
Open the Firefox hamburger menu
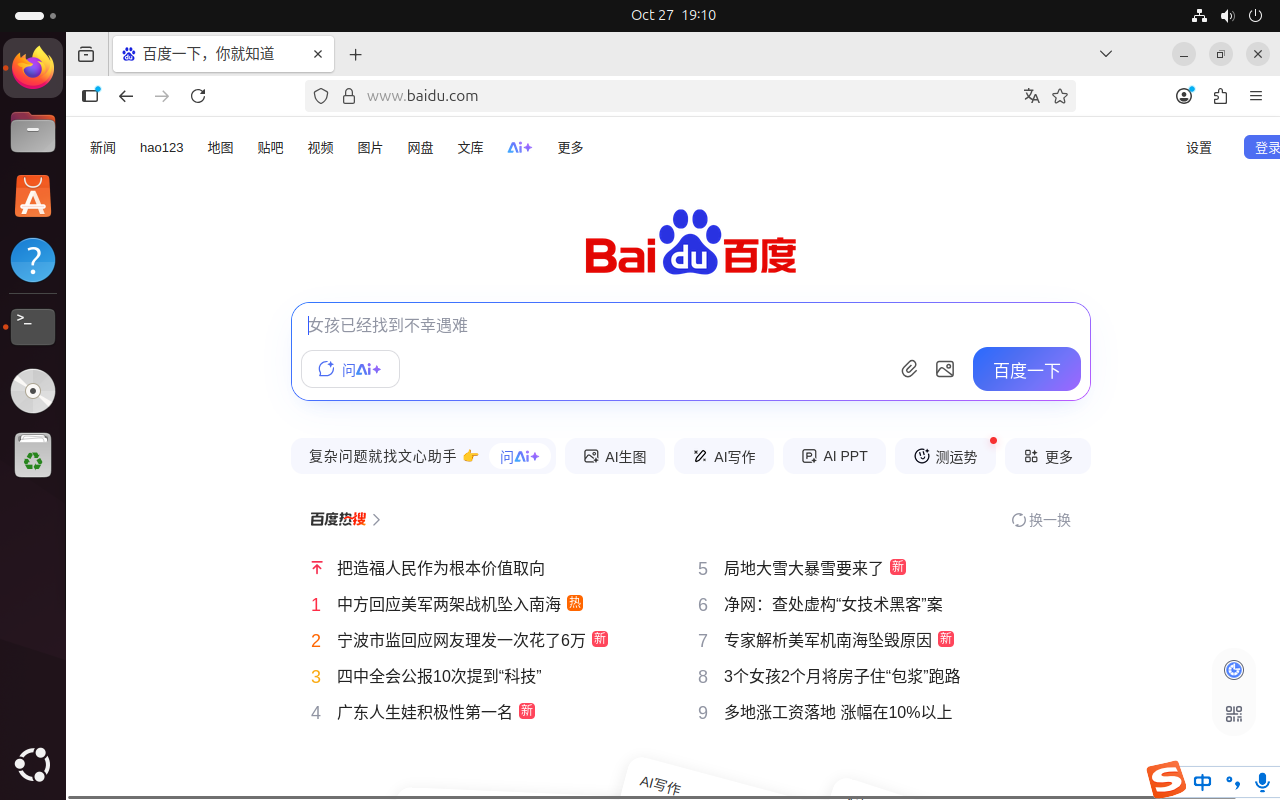[1256, 96]
